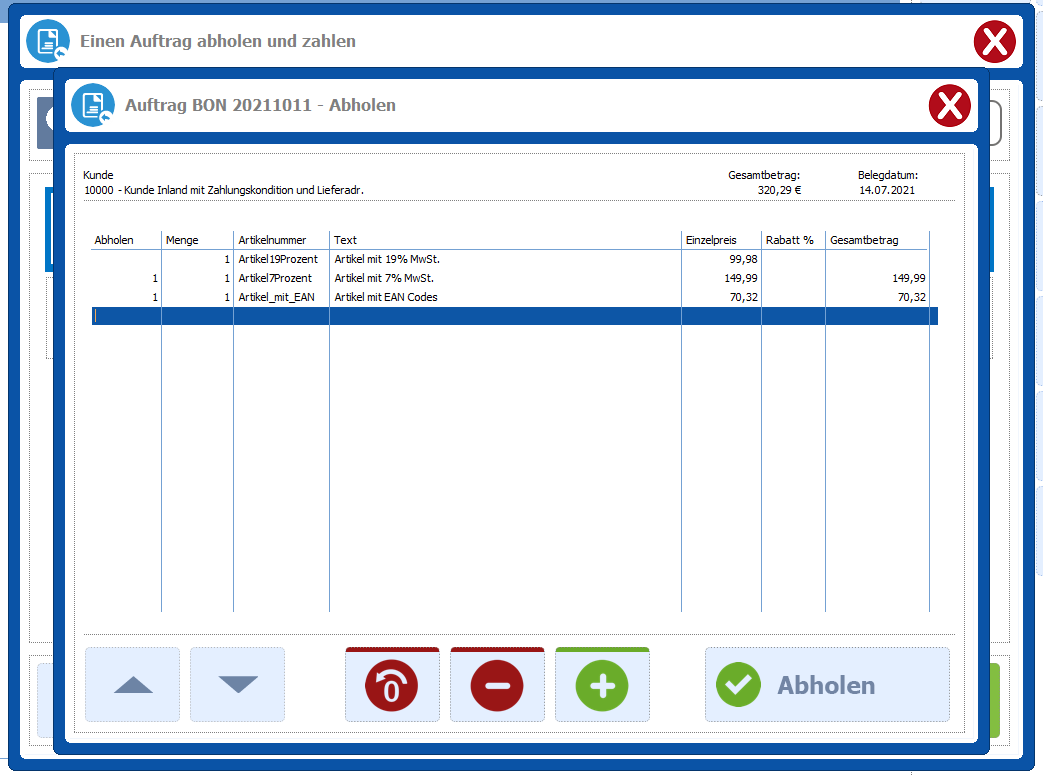Click the Artikelnummer column header
Image resolution: width=1043 pixels, height=776 pixels.
point(272,240)
